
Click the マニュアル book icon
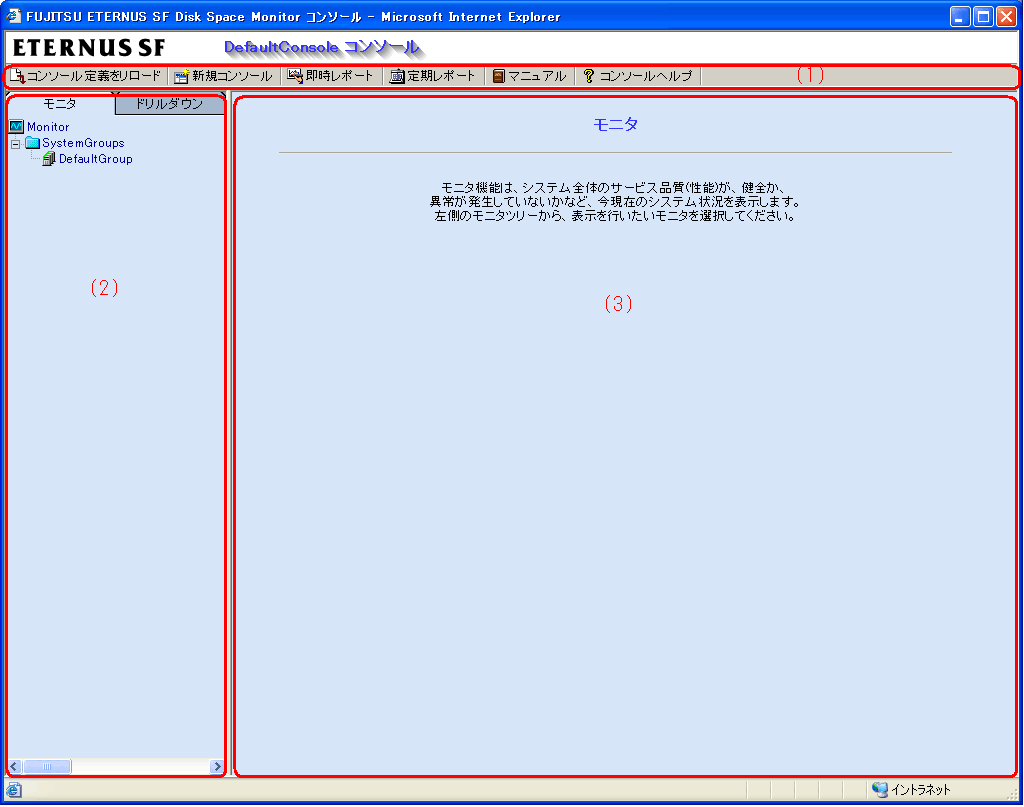[x=498, y=76]
